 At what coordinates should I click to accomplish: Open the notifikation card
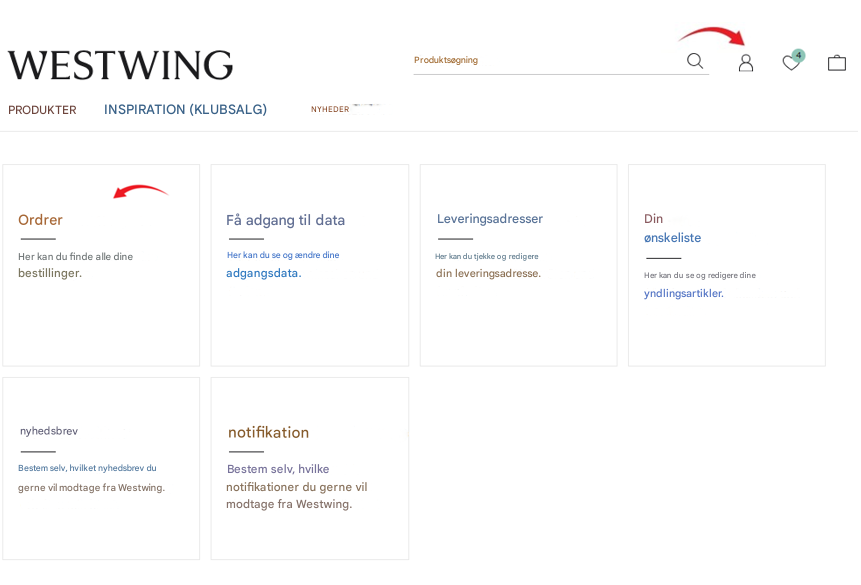click(310, 469)
